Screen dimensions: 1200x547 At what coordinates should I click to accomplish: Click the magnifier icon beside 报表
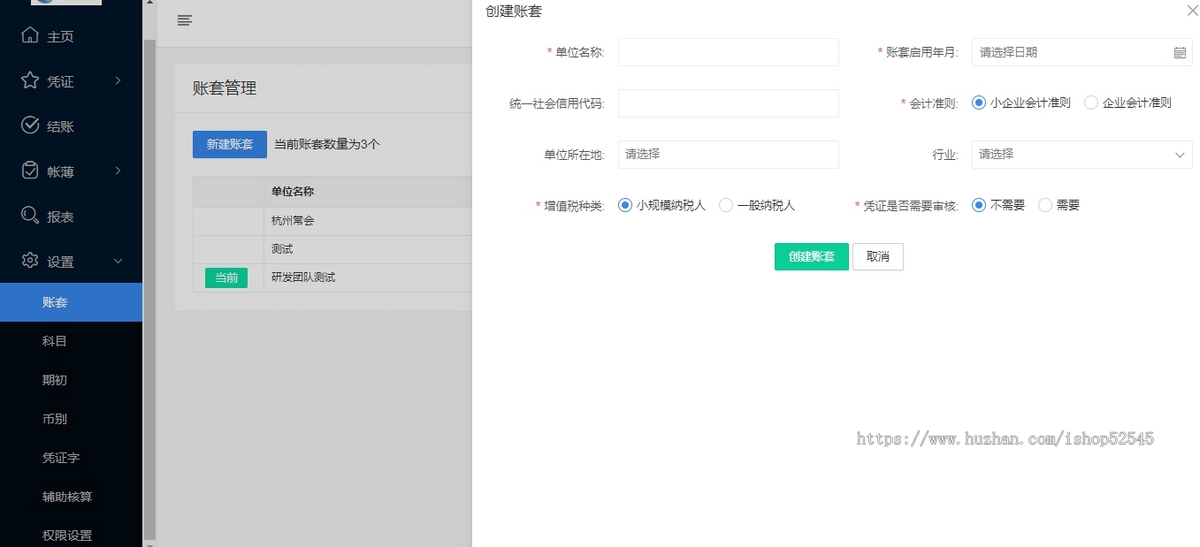click(x=30, y=216)
